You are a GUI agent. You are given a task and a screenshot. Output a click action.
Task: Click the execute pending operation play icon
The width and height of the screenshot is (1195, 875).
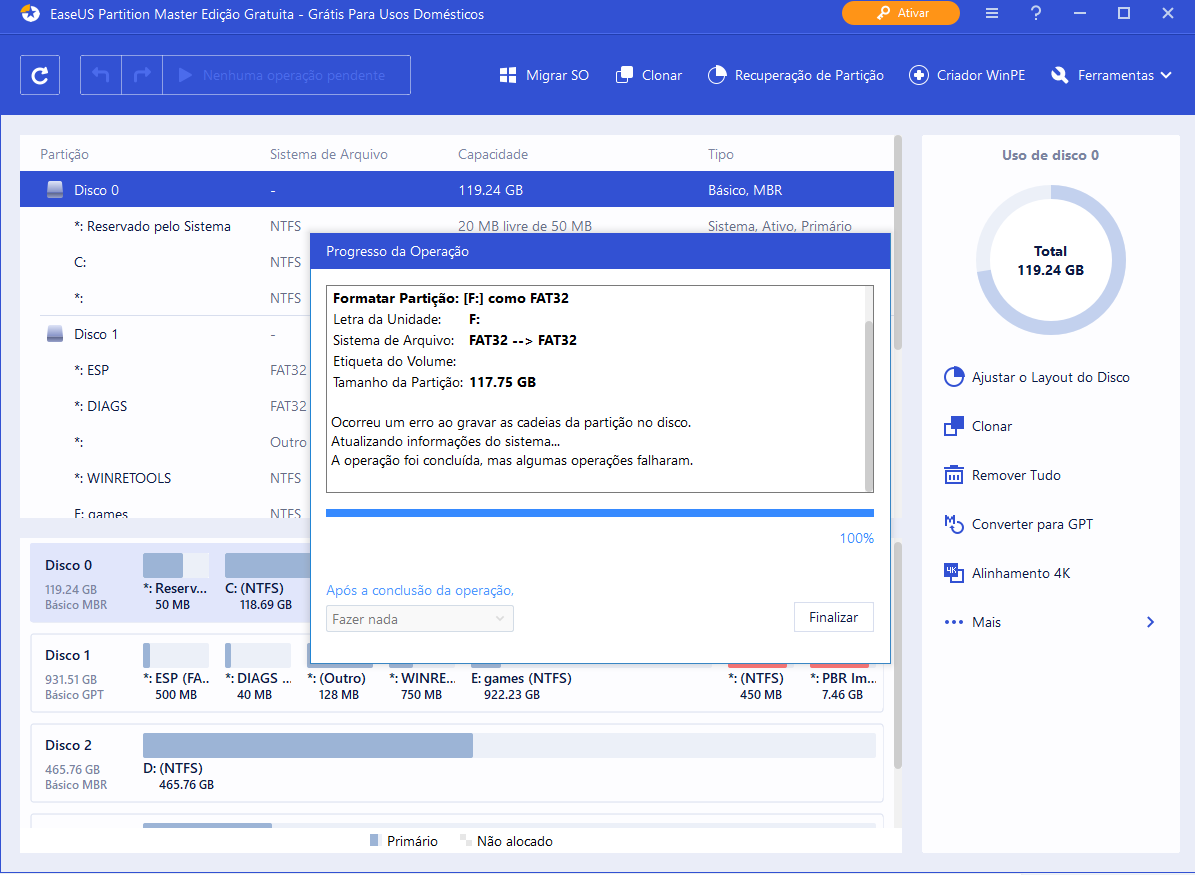[184, 75]
